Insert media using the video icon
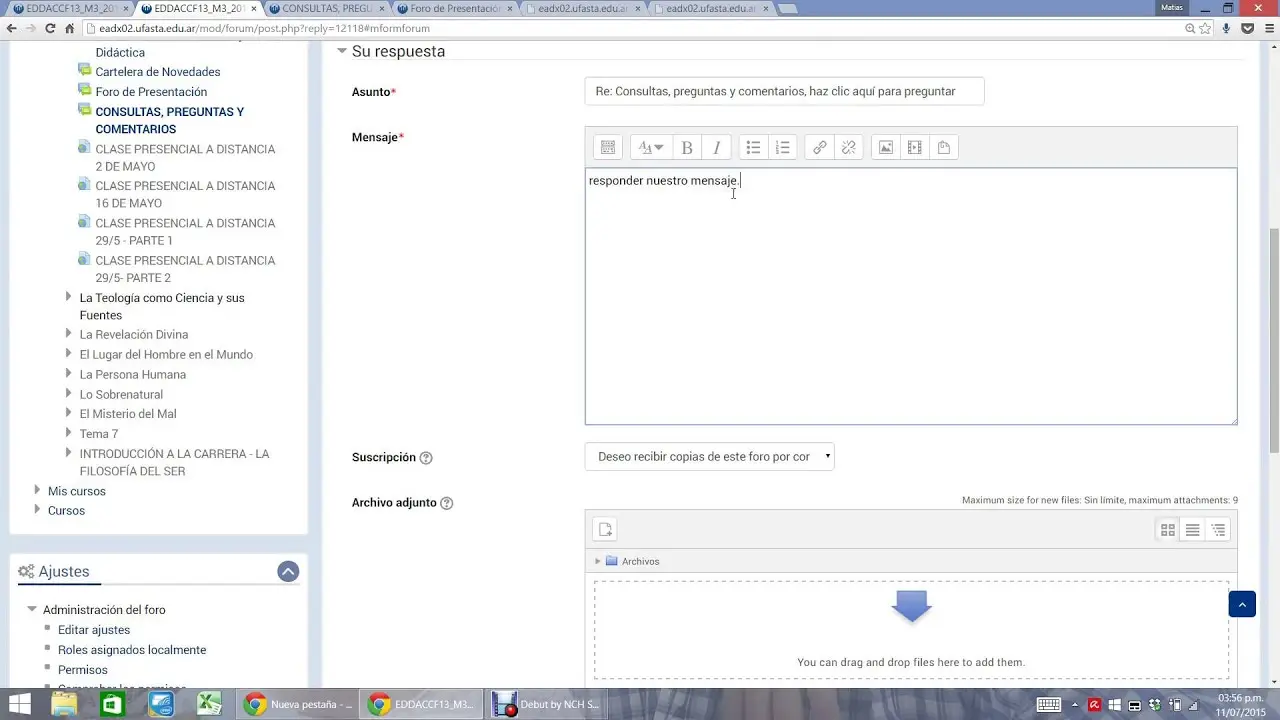Image resolution: width=1280 pixels, height=720 pixels. point(914,148)
